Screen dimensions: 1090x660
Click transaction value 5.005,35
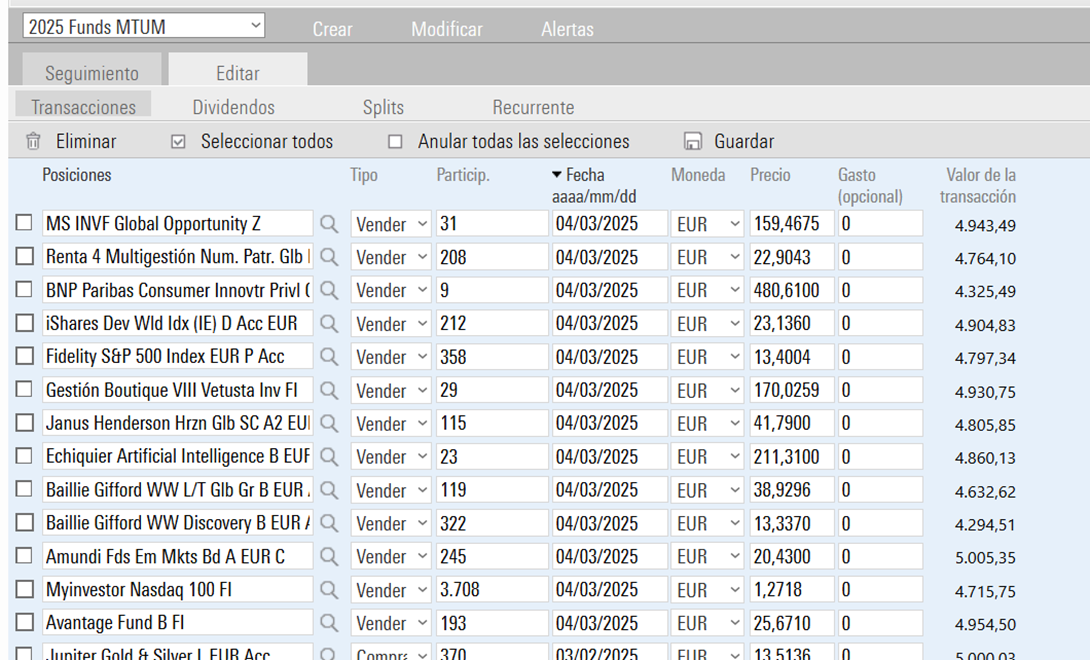point(985,558)
